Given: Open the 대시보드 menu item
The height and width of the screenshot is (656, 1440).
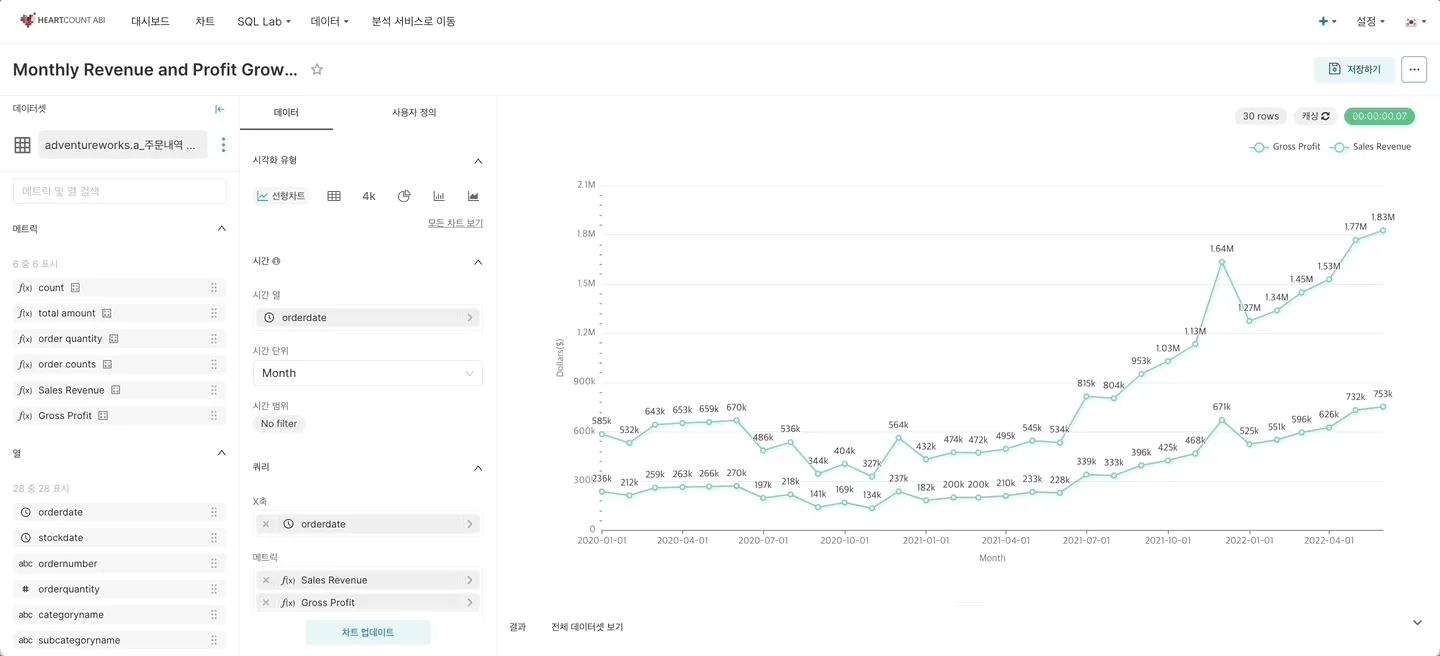Looking at the screenshot, I should coord(150,21).
